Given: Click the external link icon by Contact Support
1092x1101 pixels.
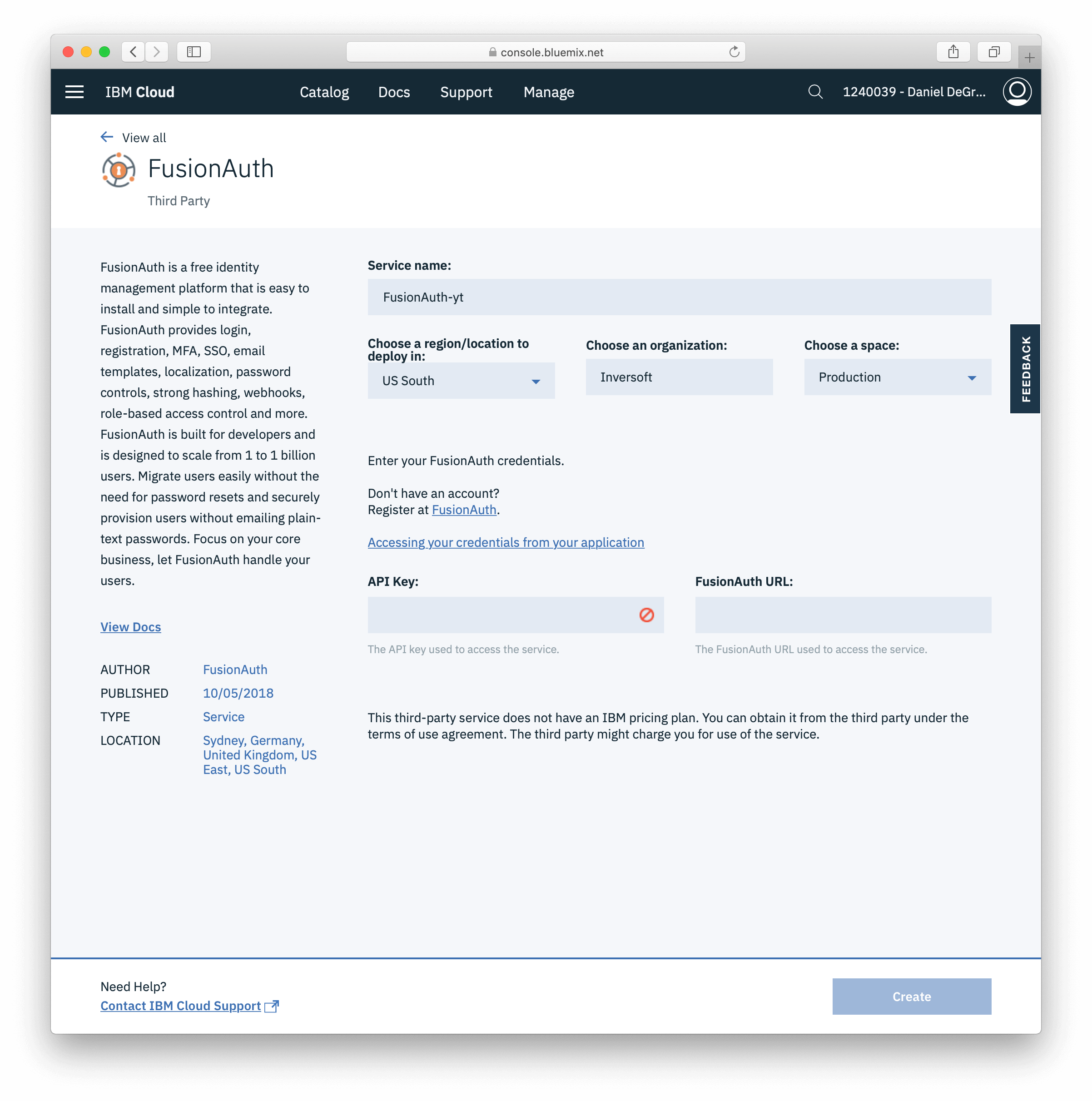Looking at the screenshot, I should tap(272, 1007).
